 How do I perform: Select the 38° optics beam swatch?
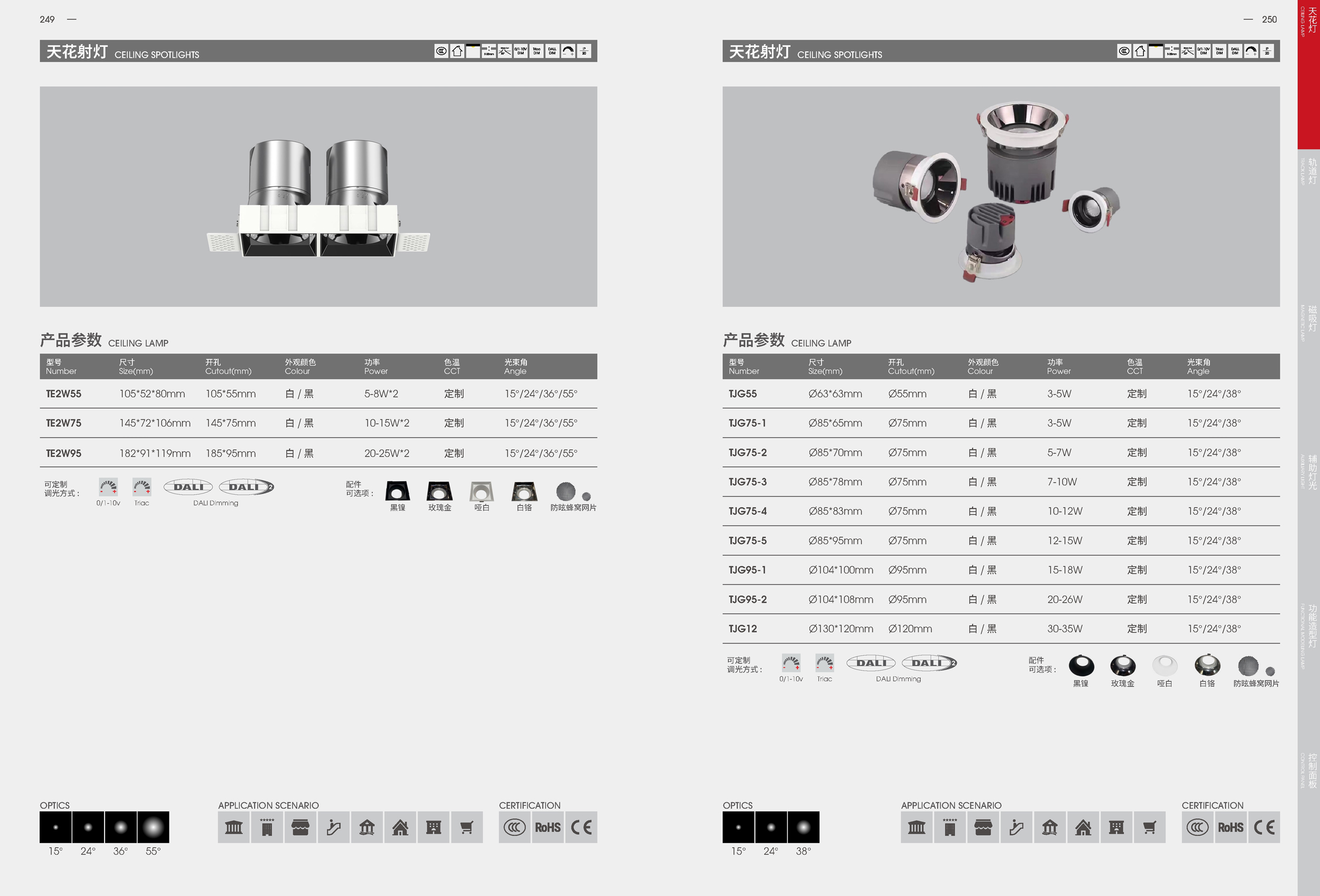click(x=803, y=827)
